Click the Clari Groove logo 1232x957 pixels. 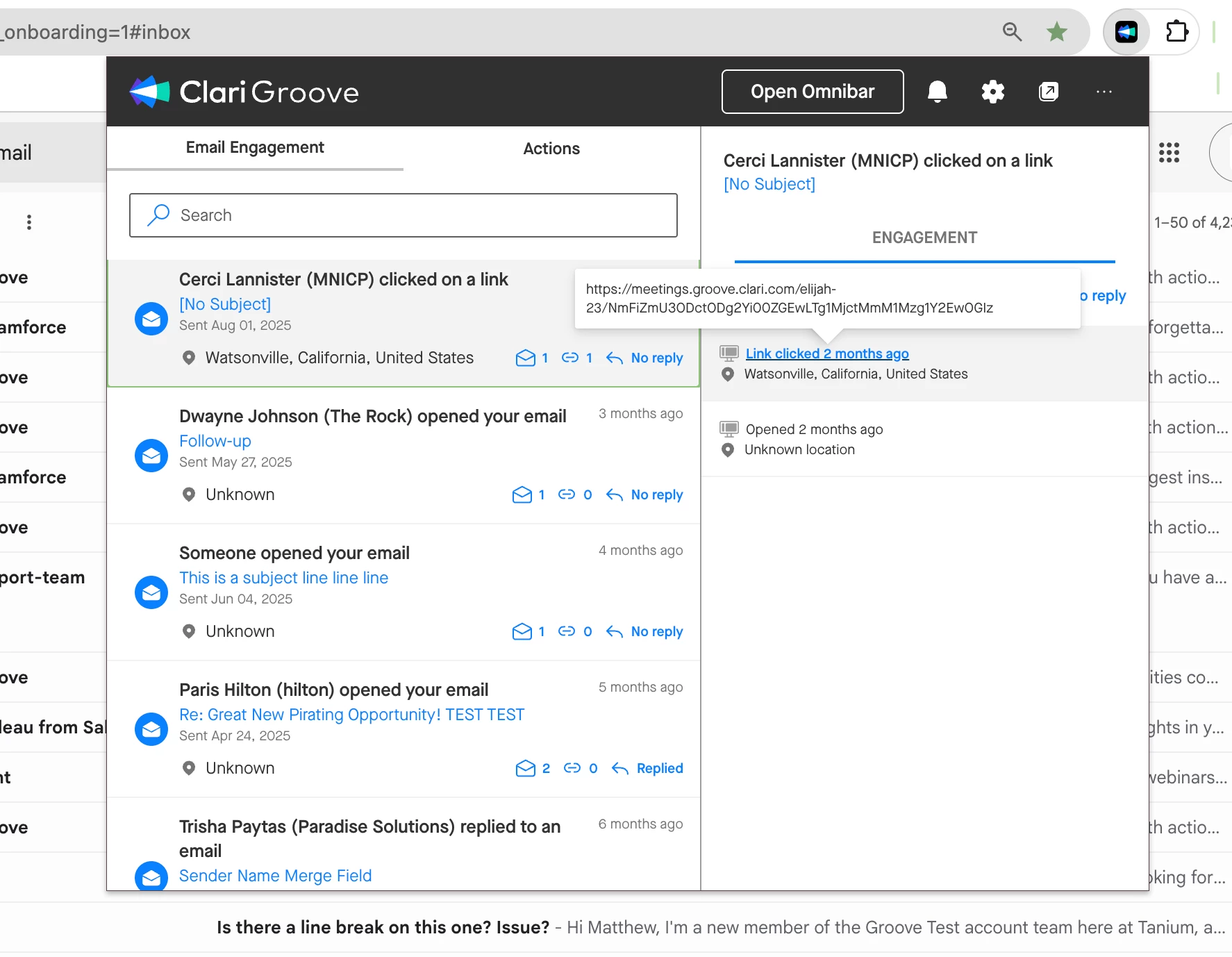[x=244, y=92]
